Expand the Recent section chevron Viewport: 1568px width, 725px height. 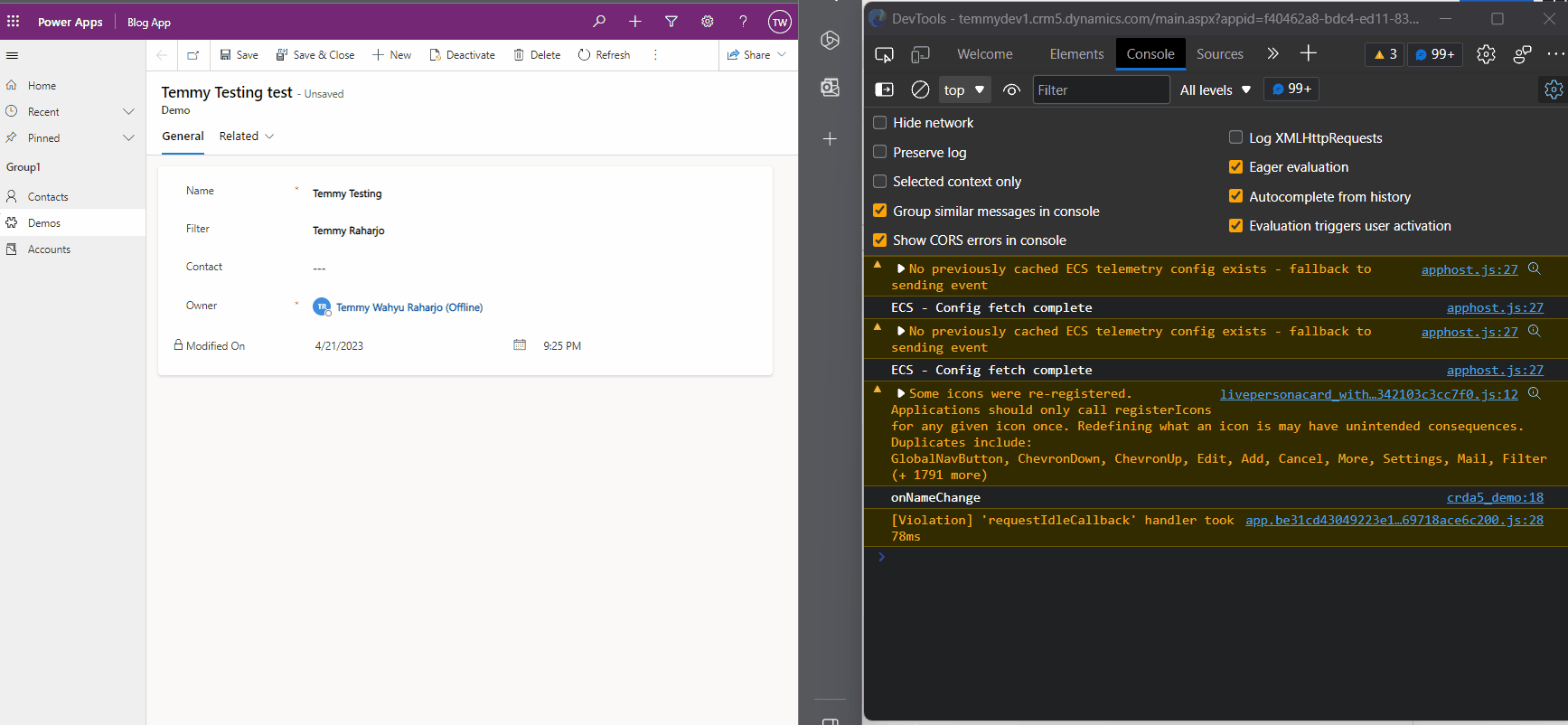pyautogui.click(x=128, y=112)
